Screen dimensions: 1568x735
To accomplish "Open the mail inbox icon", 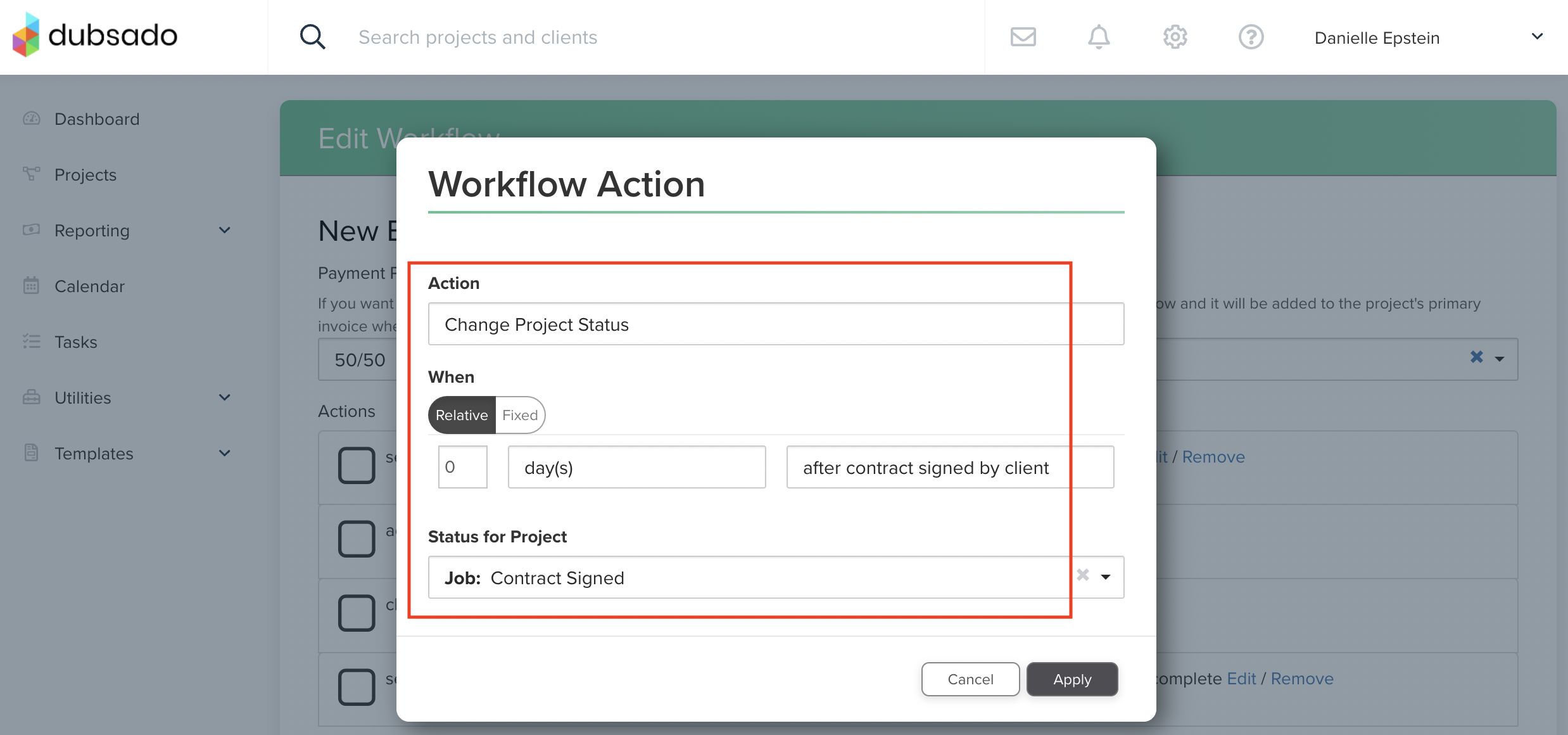I will 1023,37.
